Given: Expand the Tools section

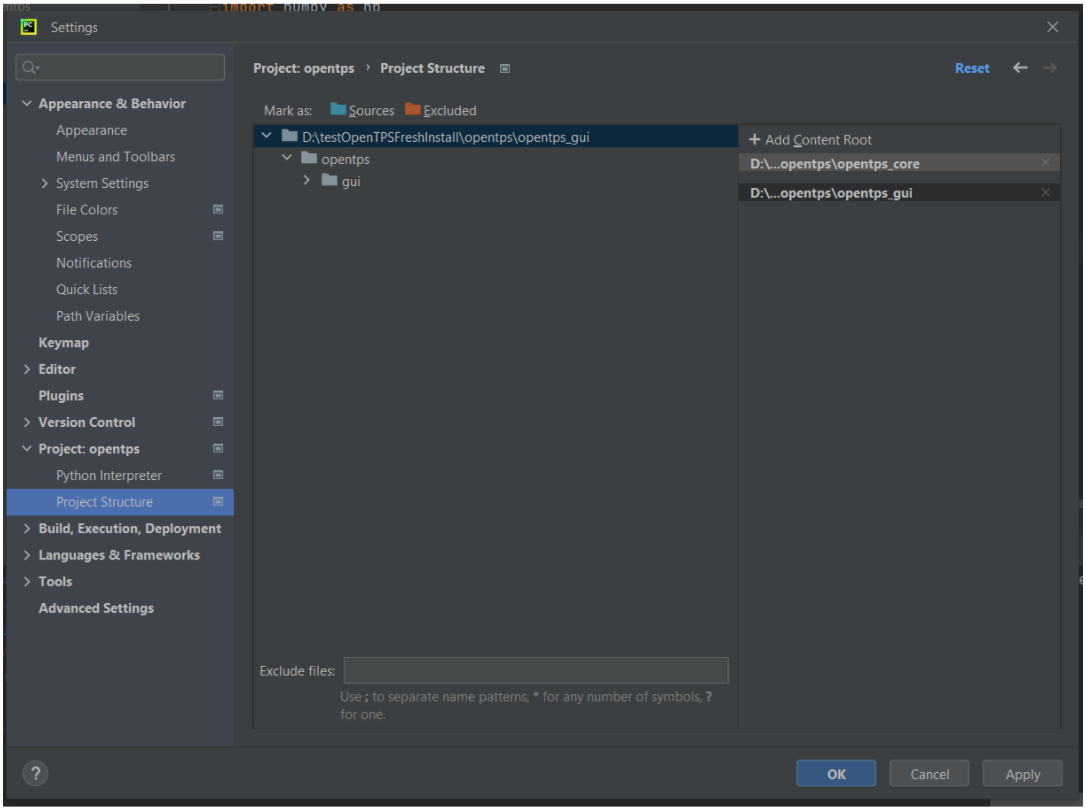Looking at the screenshot, I should point(27,582).
